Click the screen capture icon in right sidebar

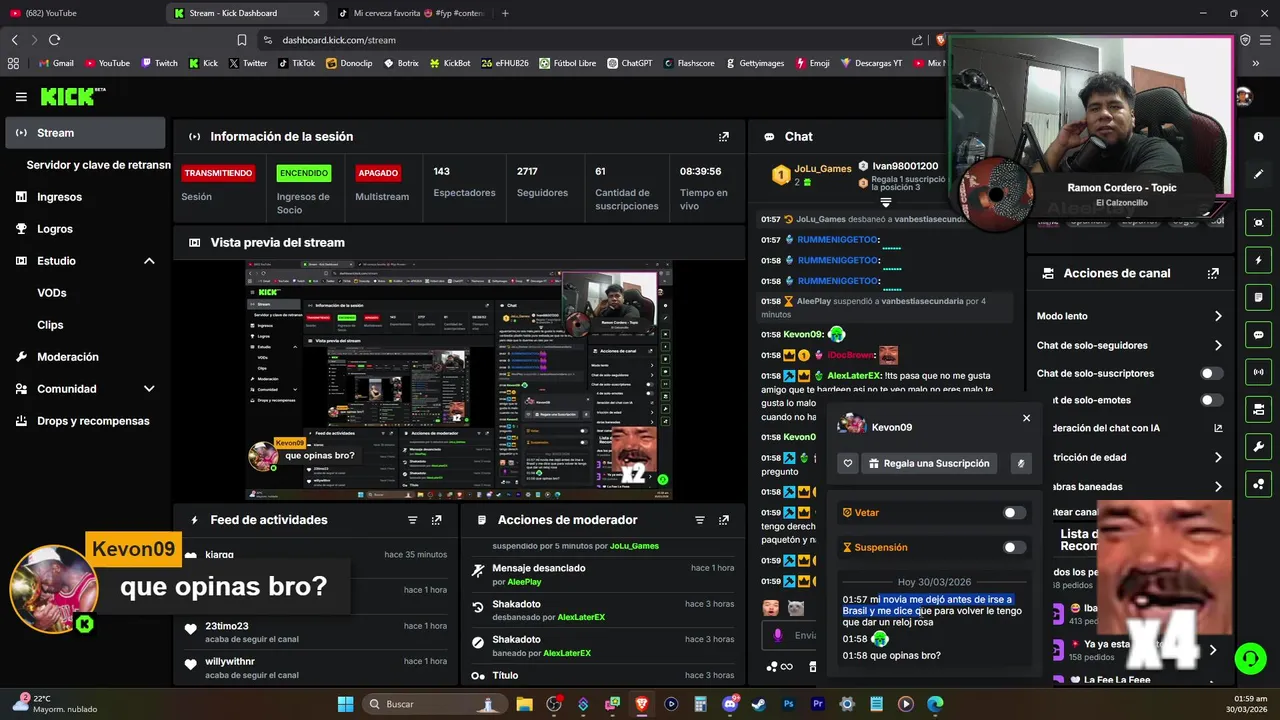click(1258, 222)
